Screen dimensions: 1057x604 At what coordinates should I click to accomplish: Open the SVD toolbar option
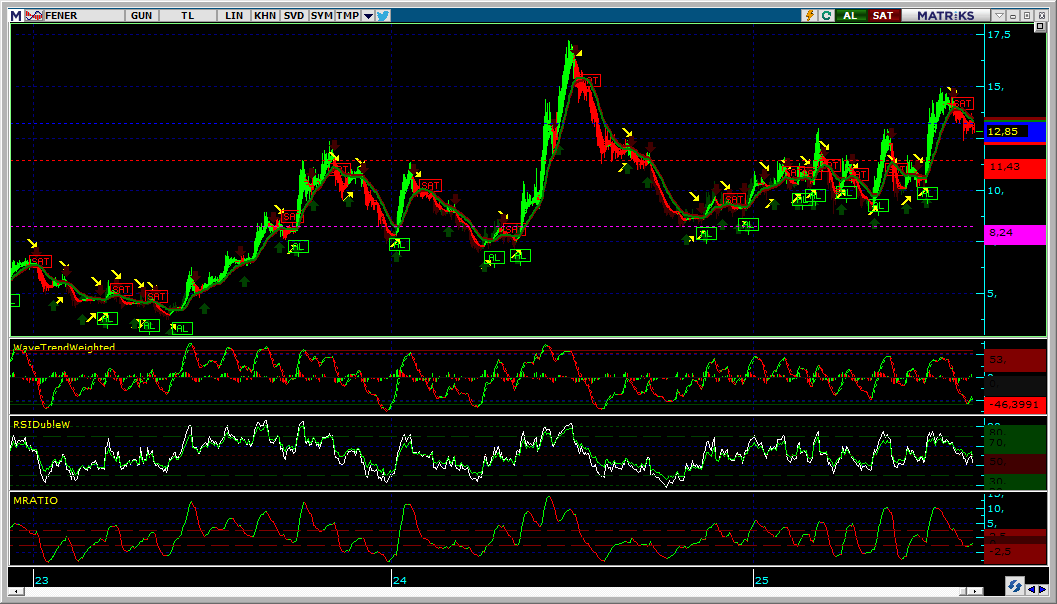pyautogui.click(x=294, y=15)
